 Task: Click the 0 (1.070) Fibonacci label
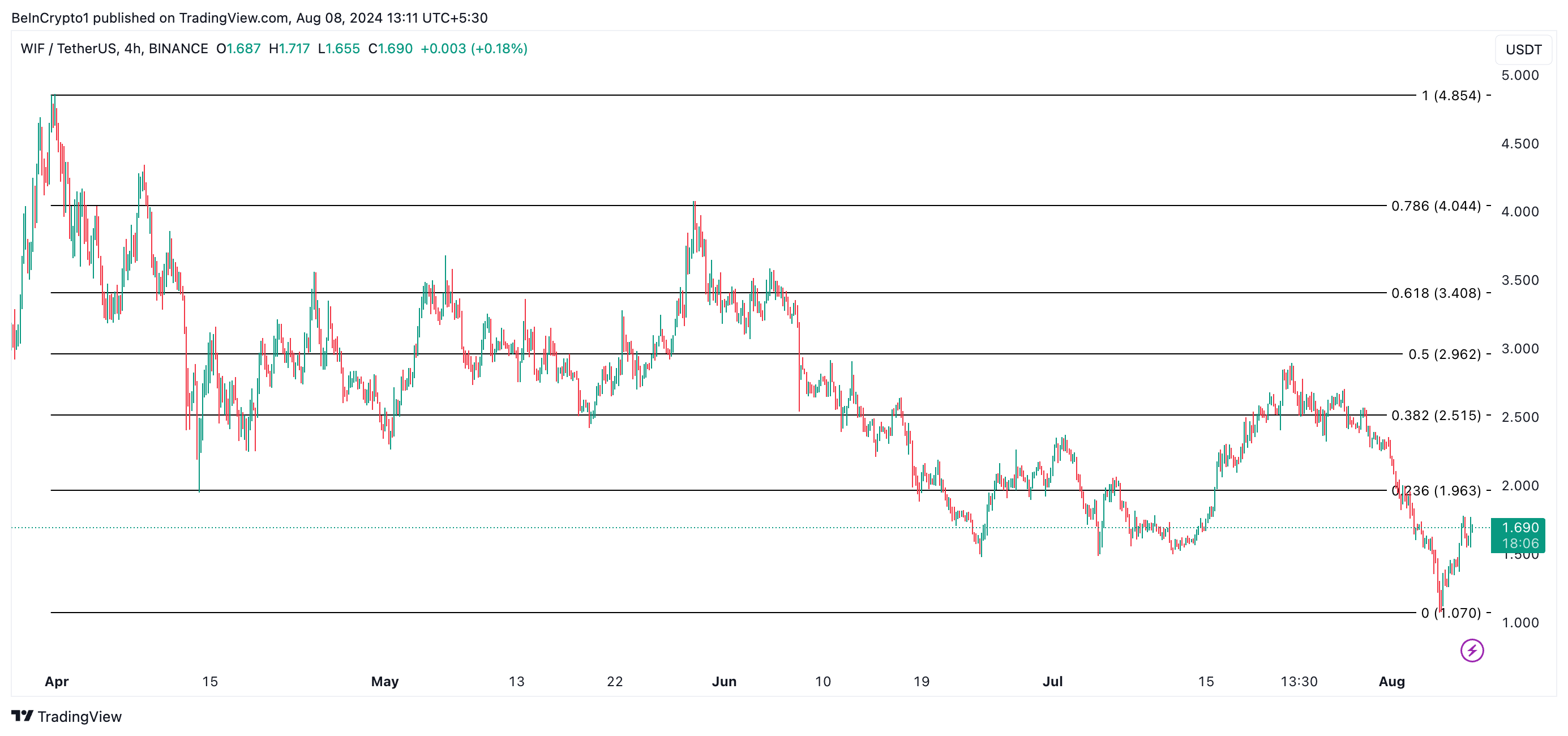point(1451,613)
